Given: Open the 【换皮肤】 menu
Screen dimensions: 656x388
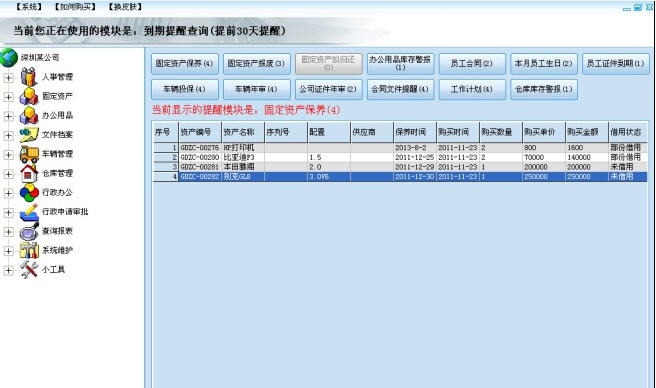Looking at the screenshot, I should (125, 7).
